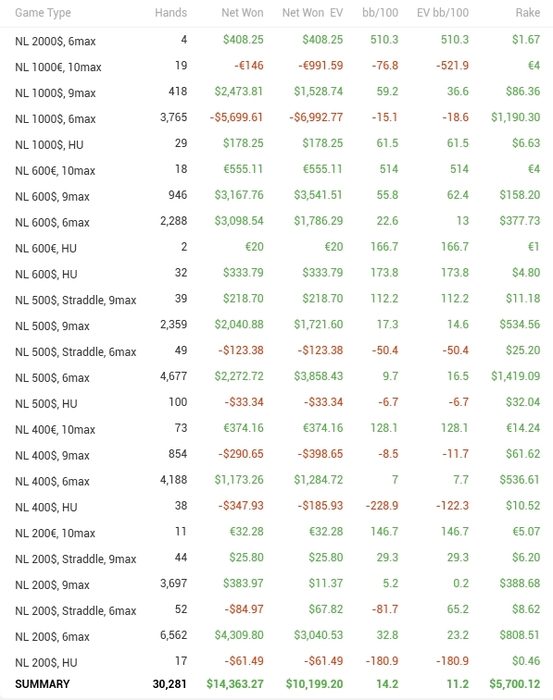Click the NL 400€, 10max row
Screen dimensions: 553x700
(277, 429)
